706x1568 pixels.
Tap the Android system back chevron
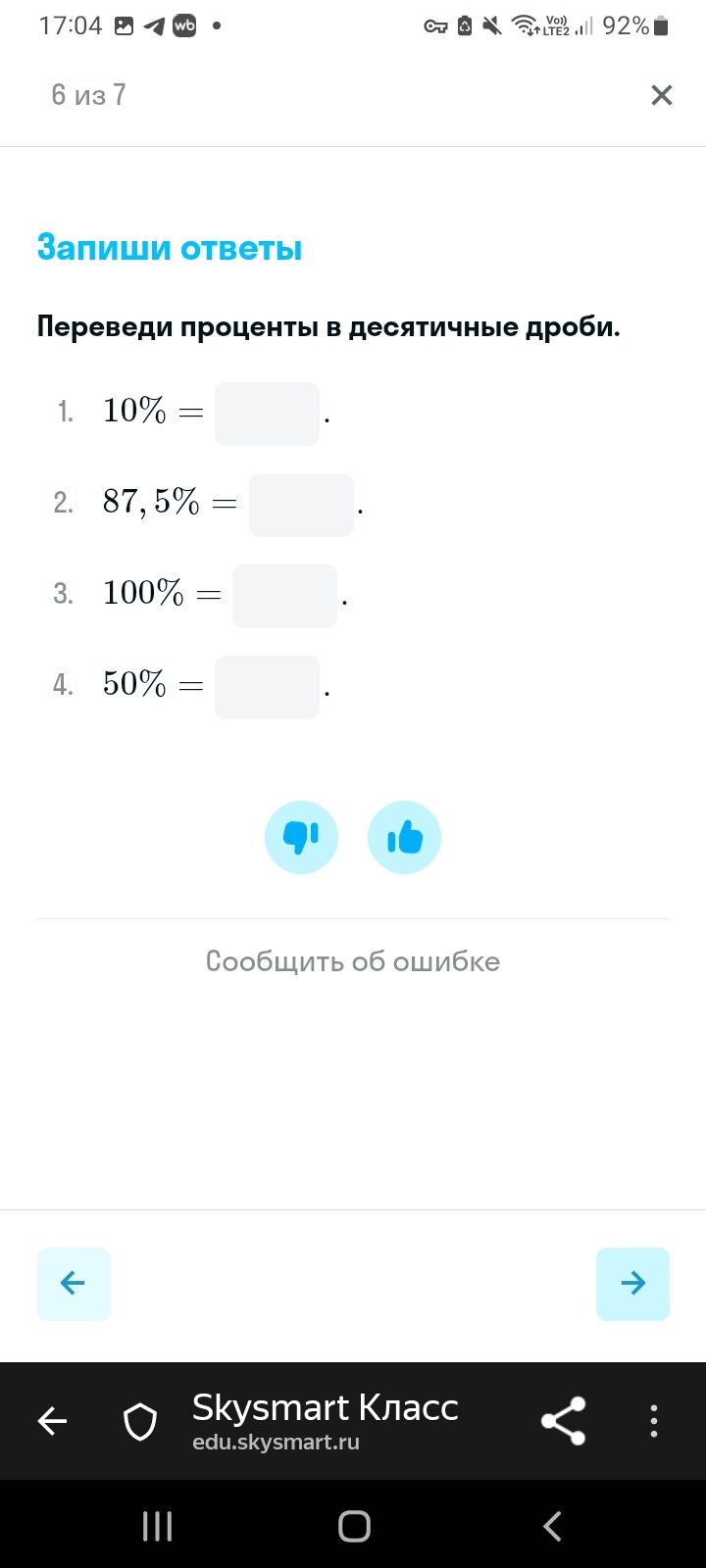552,1526
